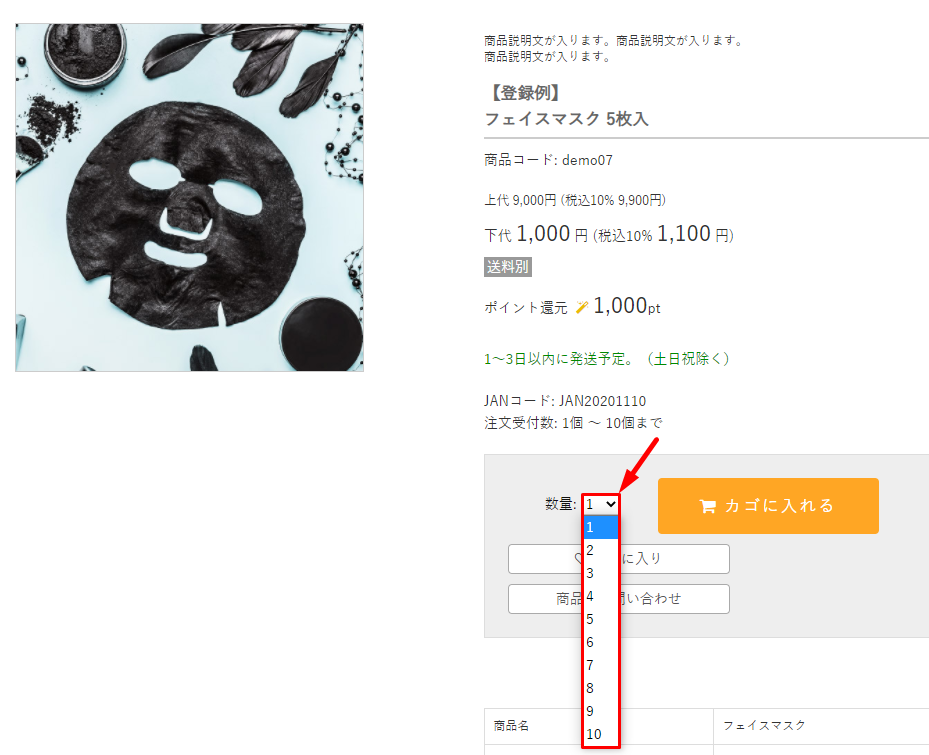Screen dimensions: 929x755
Task: Choose quantity 4 from the list
Action: pos(601,596)
